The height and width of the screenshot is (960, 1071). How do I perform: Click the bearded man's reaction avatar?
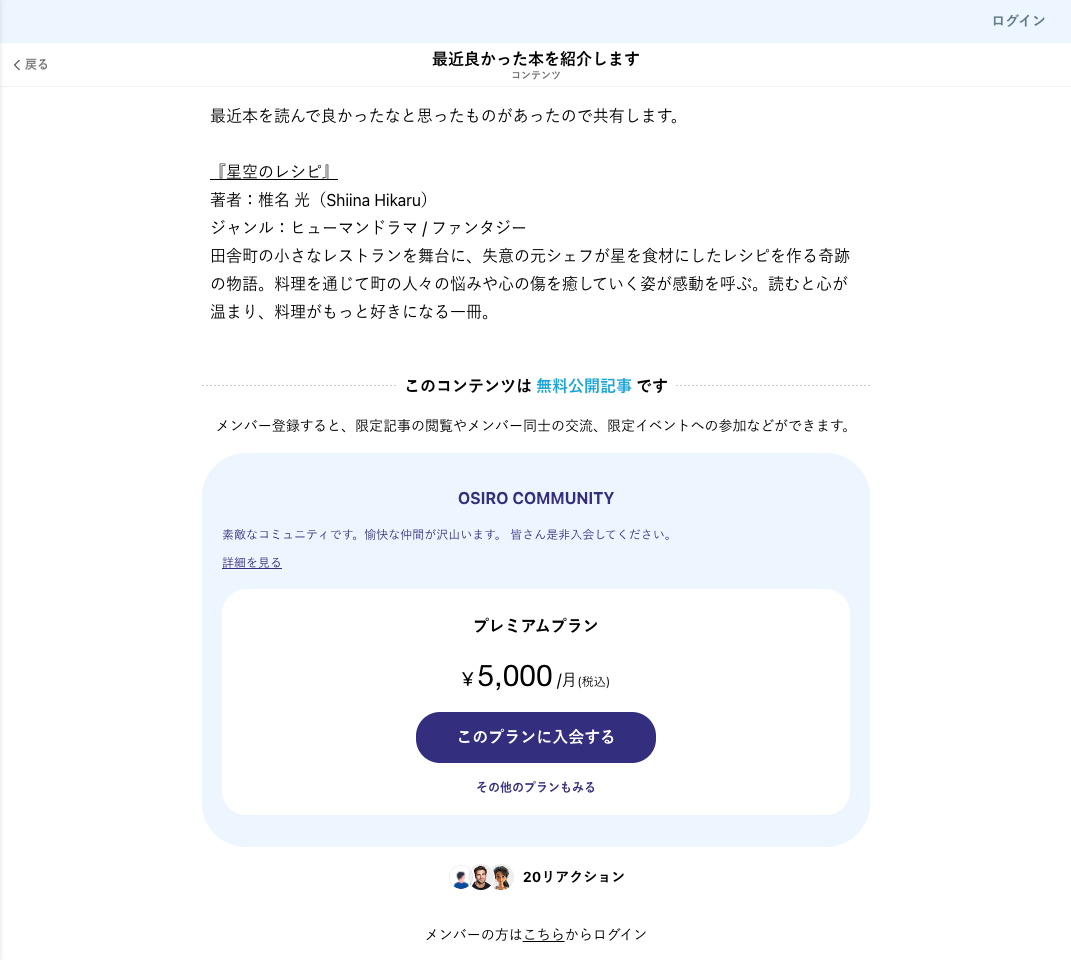click(x=481, y=877)
